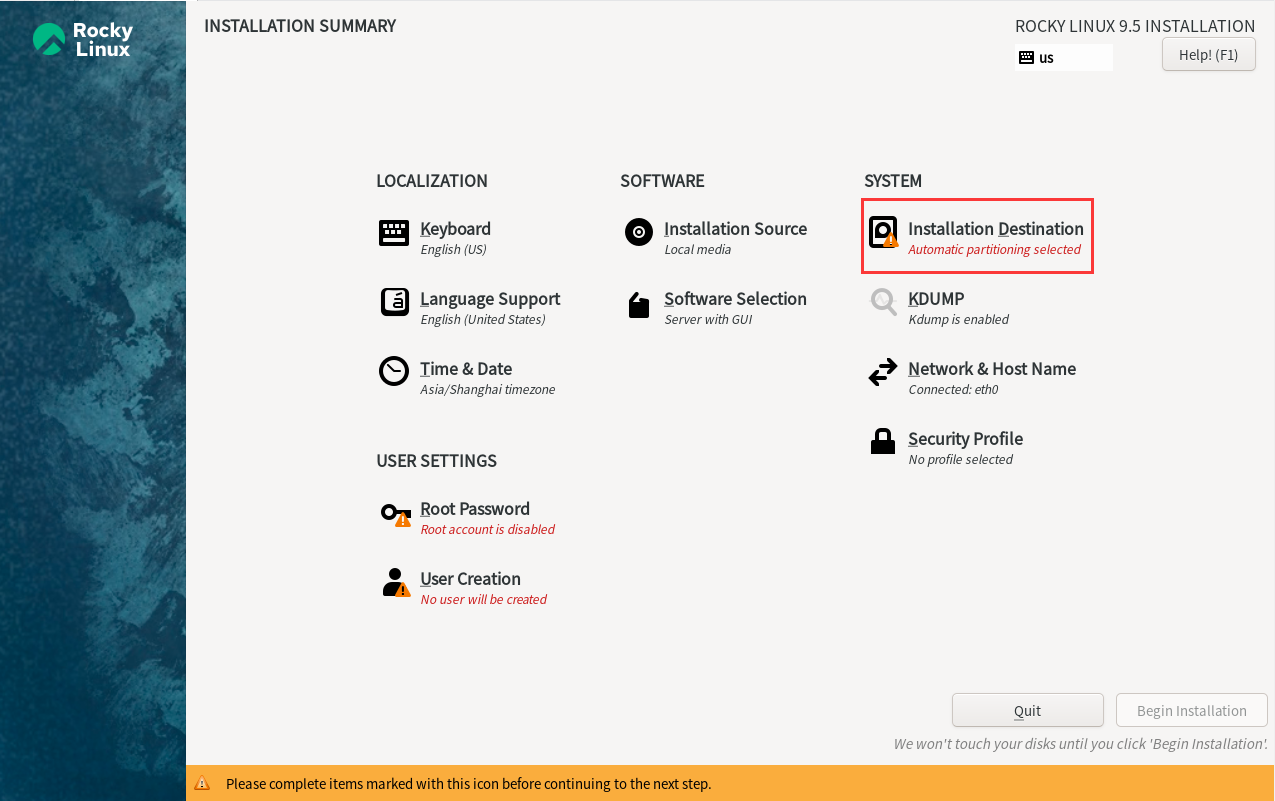Click the 'Please complete items marked' warning message

coord(468,784)
